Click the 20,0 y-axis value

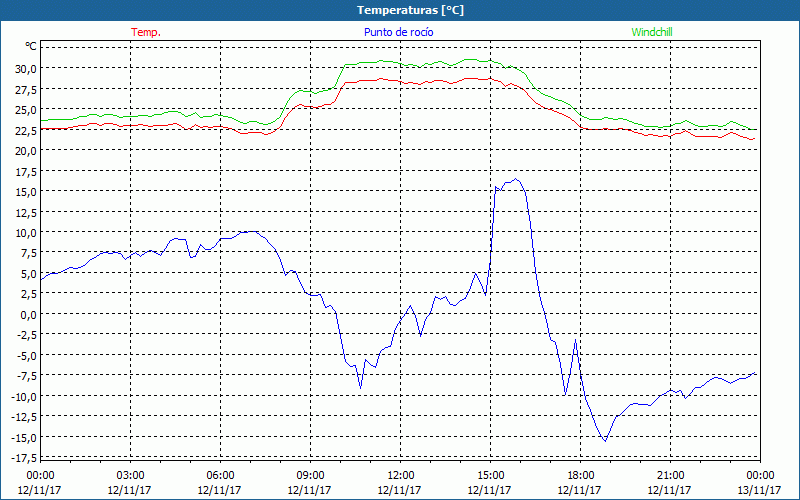(x=25, y=151)
